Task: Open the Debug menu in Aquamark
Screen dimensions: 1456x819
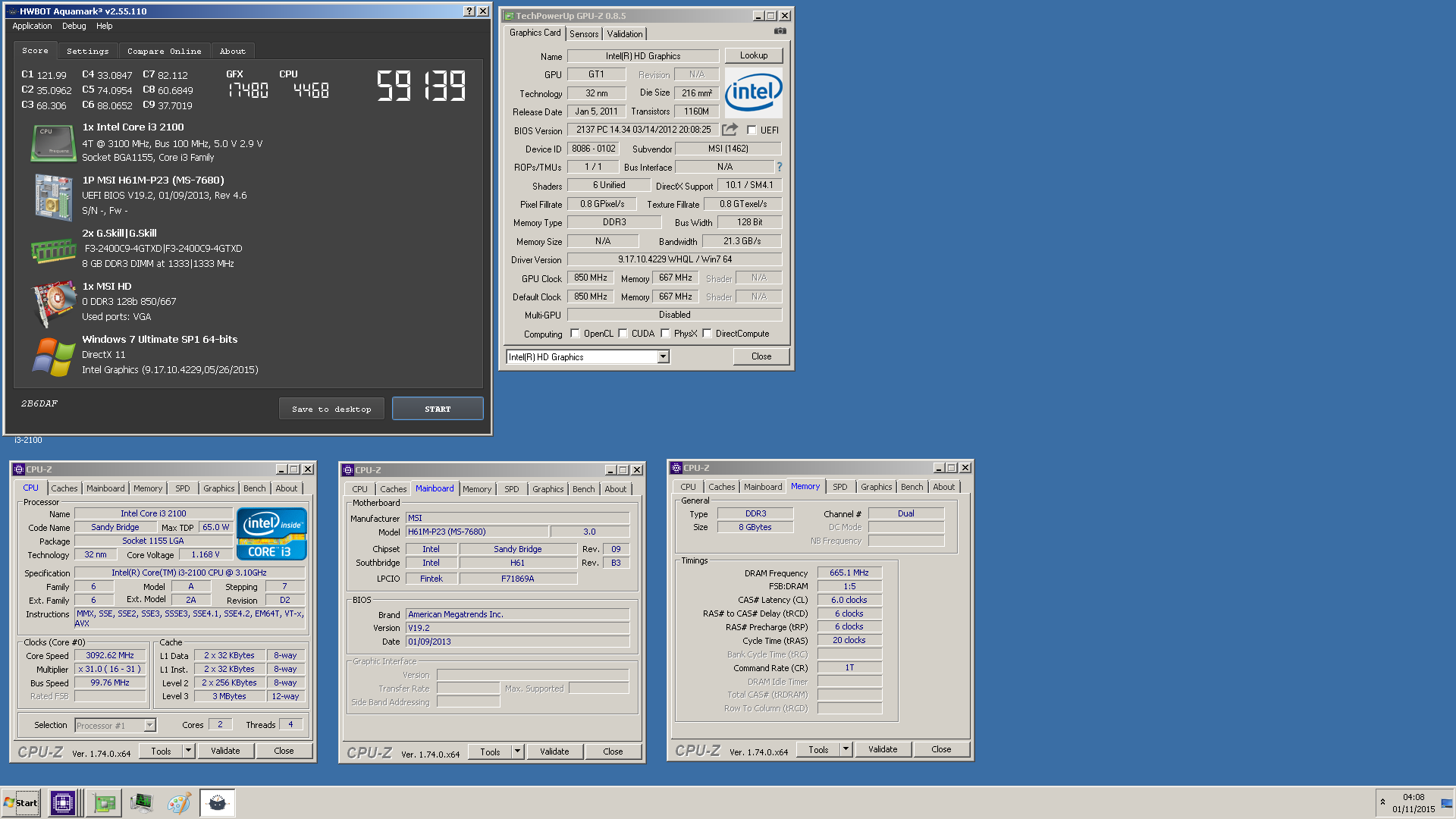Action: [74, 26]
